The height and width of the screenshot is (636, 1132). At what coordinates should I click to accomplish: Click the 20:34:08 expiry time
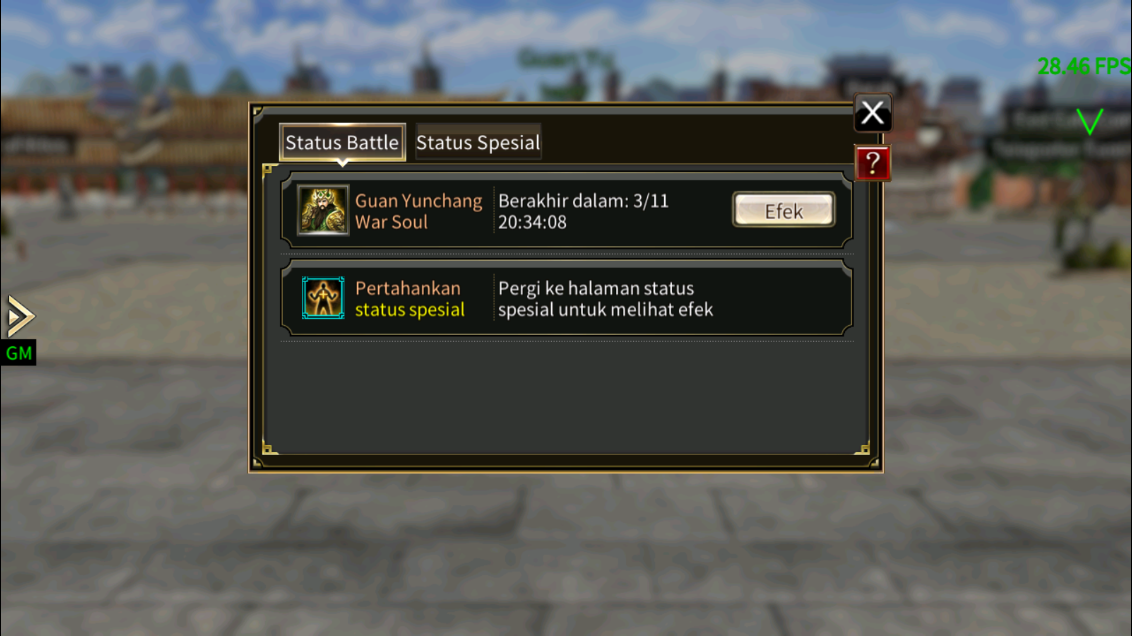point(532,222)
